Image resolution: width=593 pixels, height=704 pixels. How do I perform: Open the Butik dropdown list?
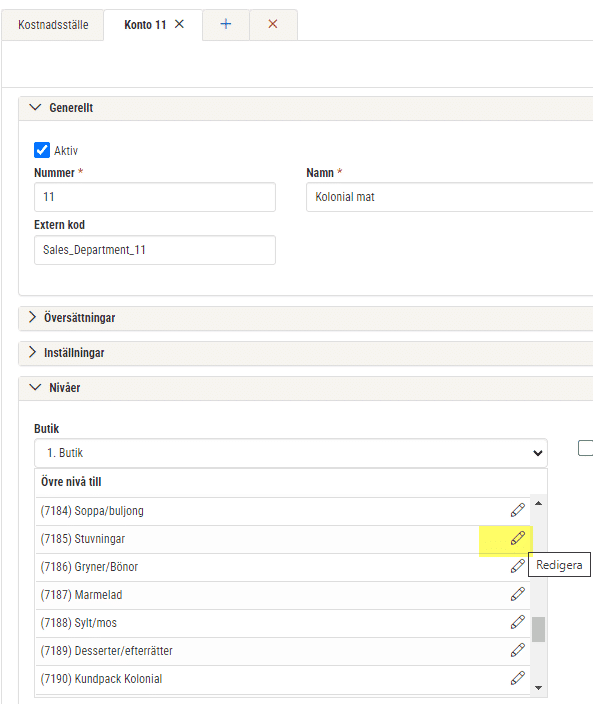click(x=291, y=453)
